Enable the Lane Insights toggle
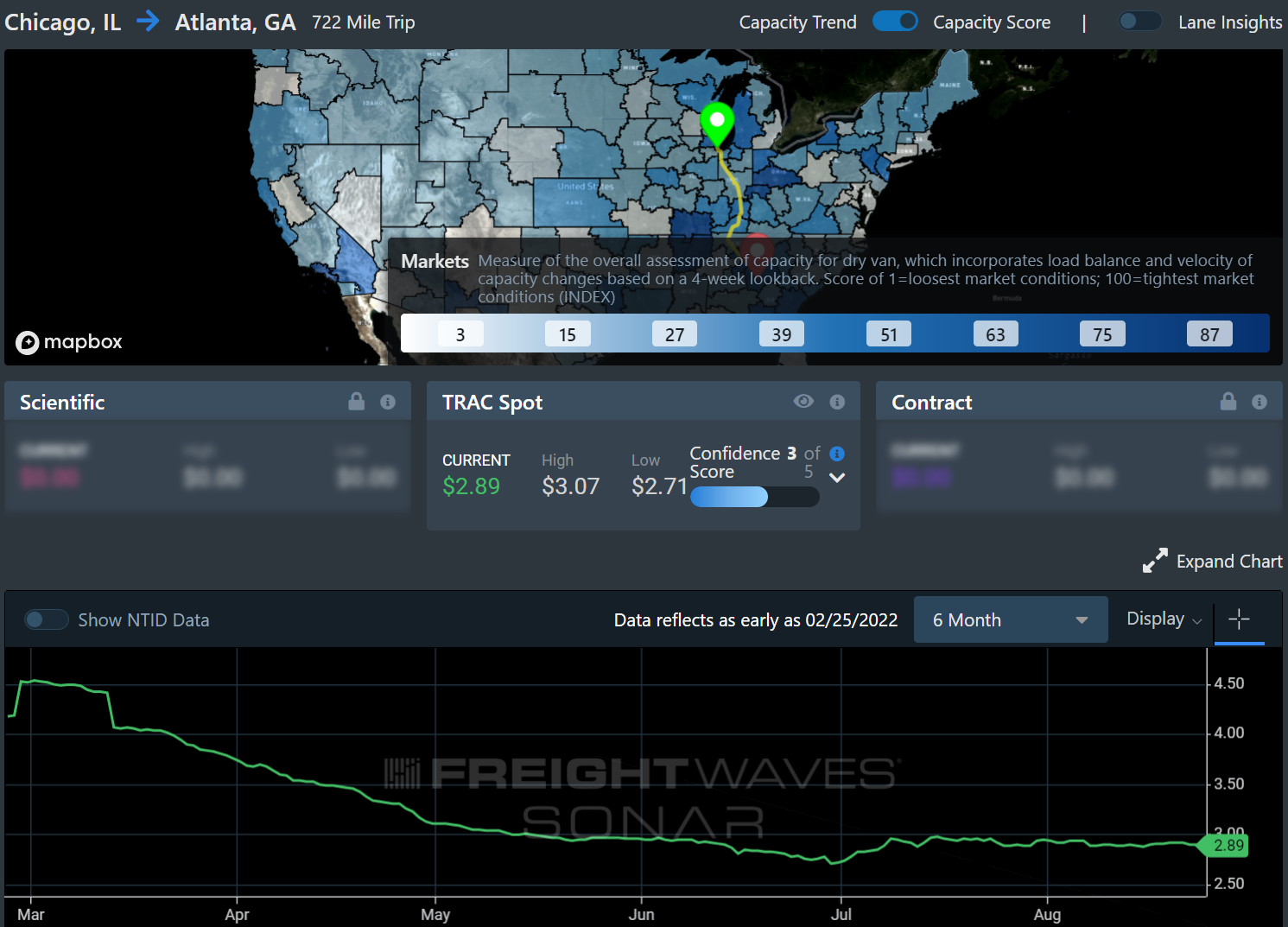Screen dimensions: 1288x927 coord(1139,21)
